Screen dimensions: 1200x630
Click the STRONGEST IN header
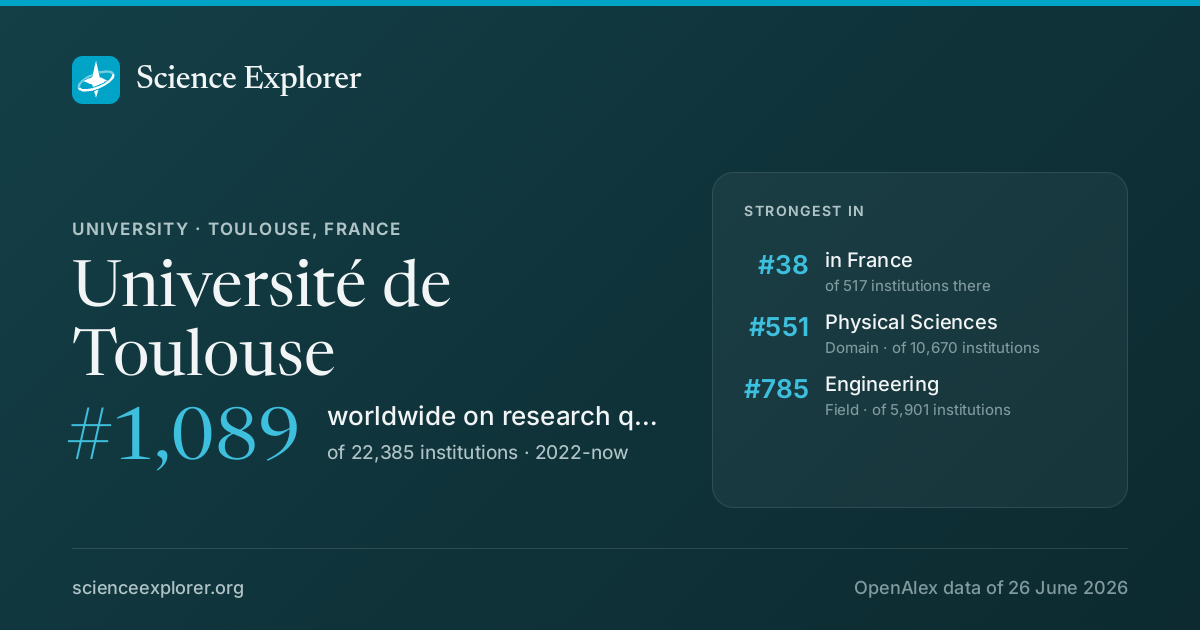(x=804, y=211)
